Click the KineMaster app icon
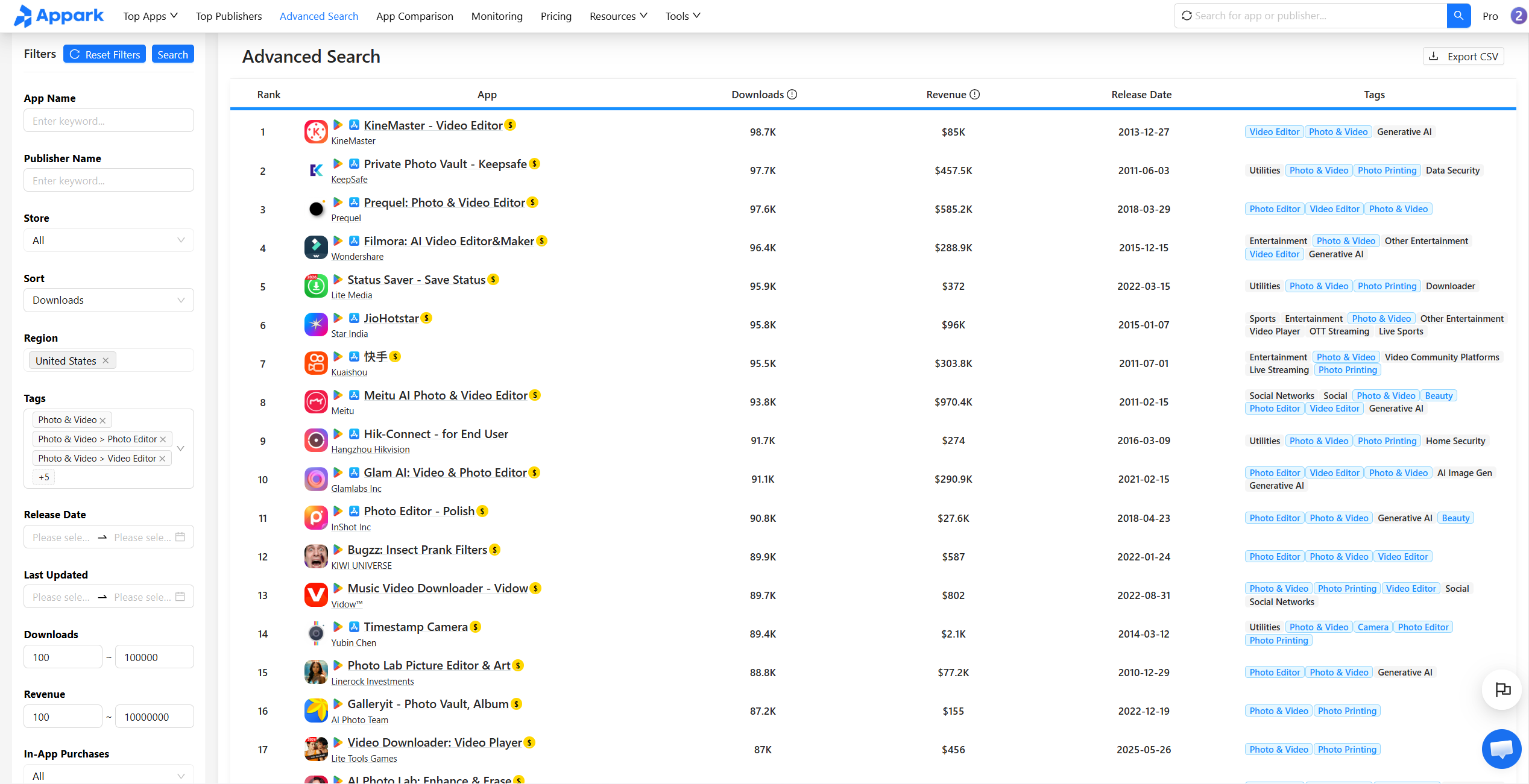Screen dimensions: 1529x784 pyautogui.click(x=316, y=132)
